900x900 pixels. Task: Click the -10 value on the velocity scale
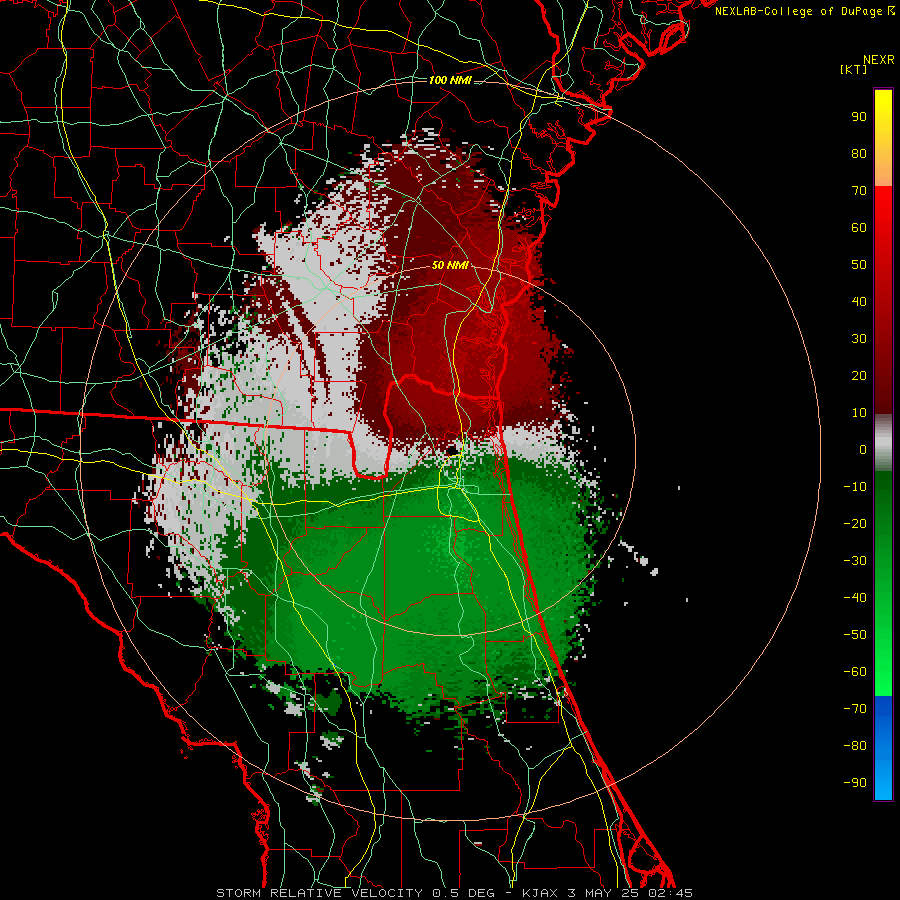[x=855, y=487]
